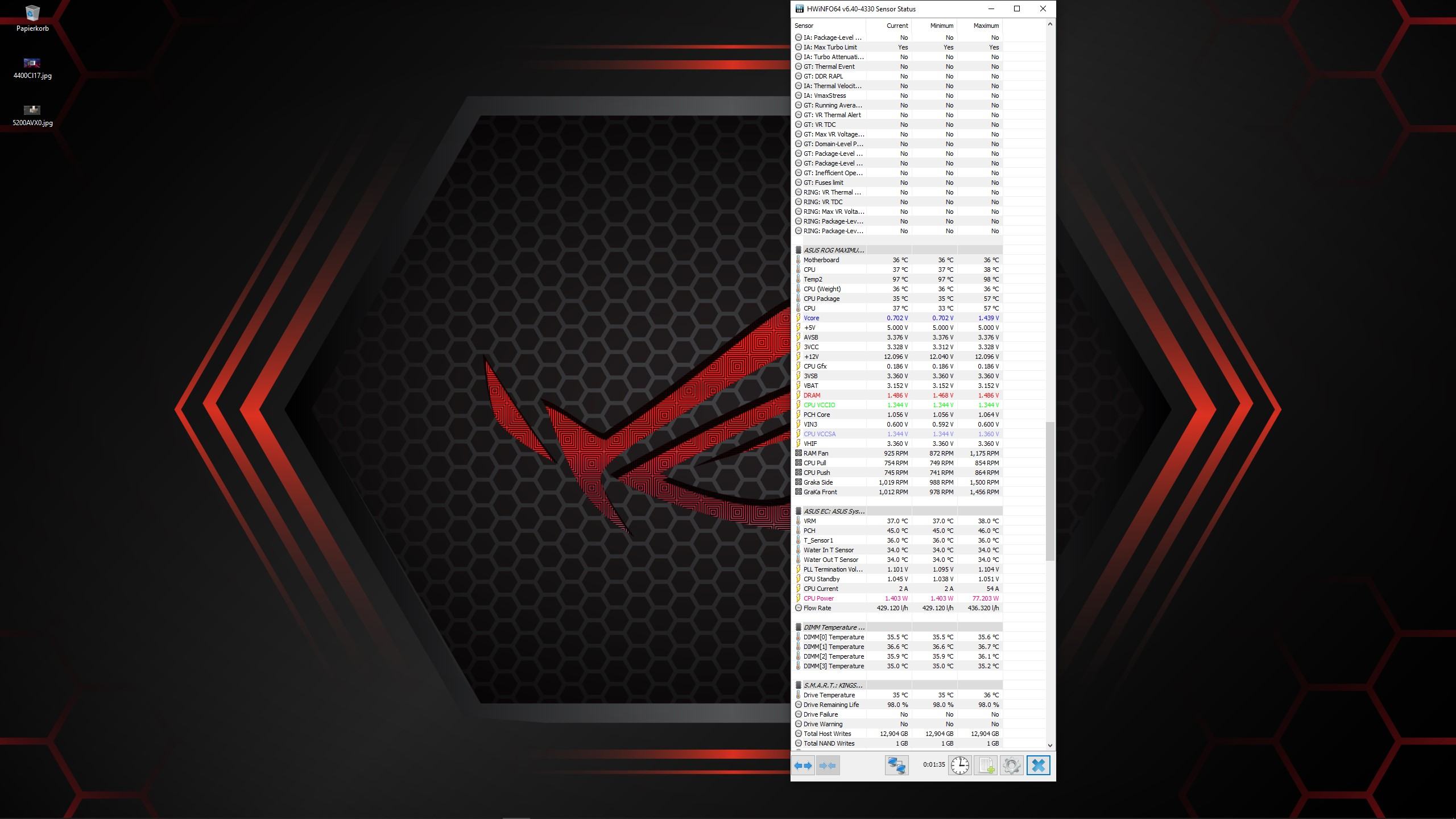The width and height of the screenshot is (1456, 819).
Task: Click the thermometer icon beside Temp2
Action: [x=799, y=279]
